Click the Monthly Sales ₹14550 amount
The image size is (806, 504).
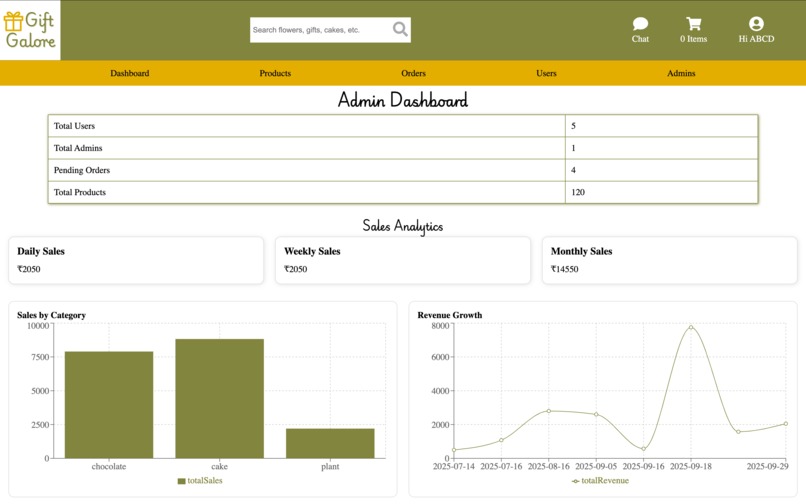point(564,269)
